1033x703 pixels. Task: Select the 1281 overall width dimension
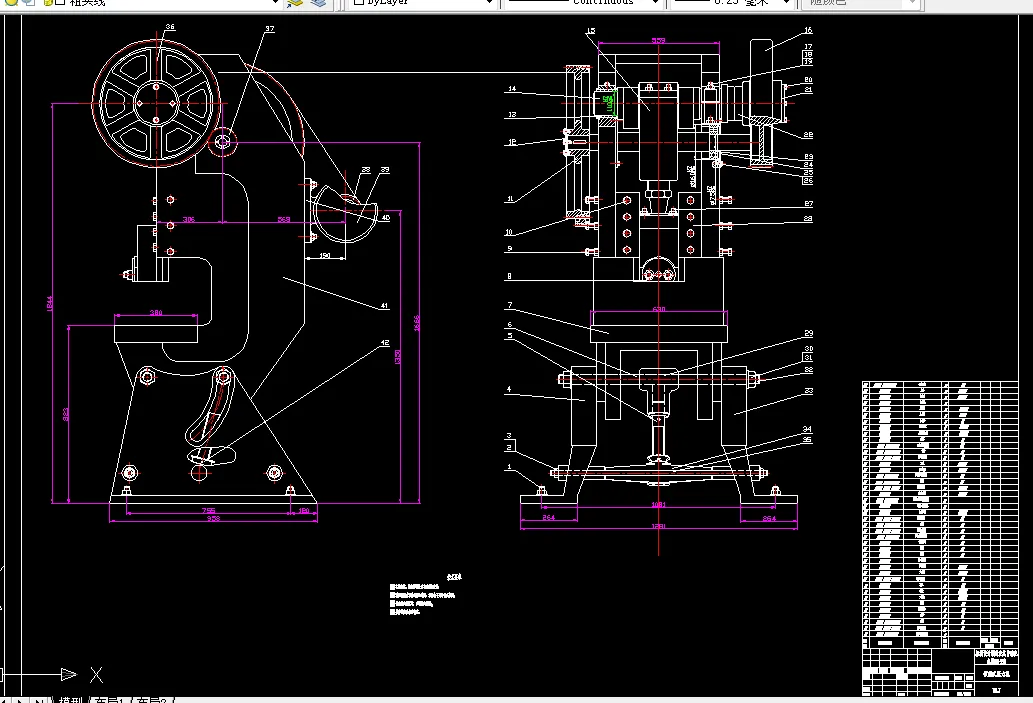point(659,526)
